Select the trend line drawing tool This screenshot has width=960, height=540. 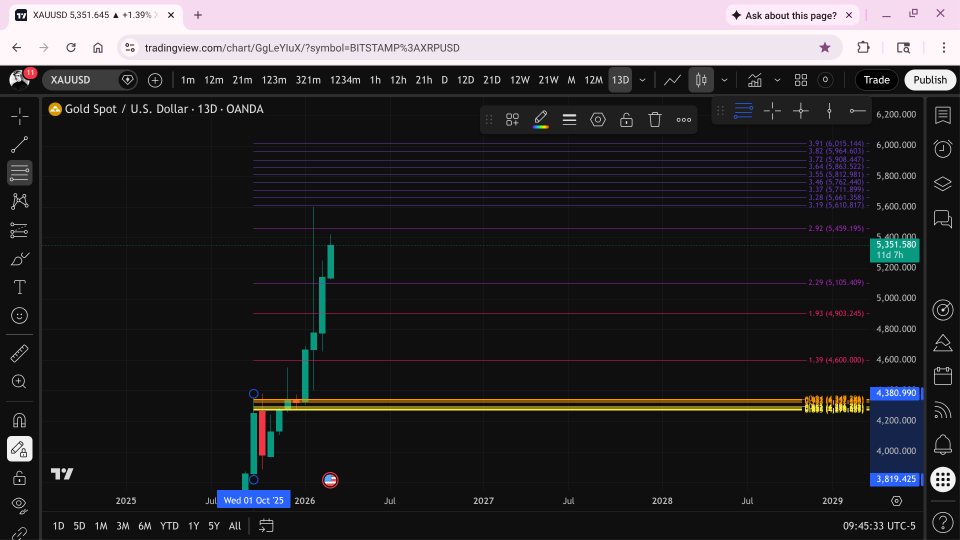point(19,144)
